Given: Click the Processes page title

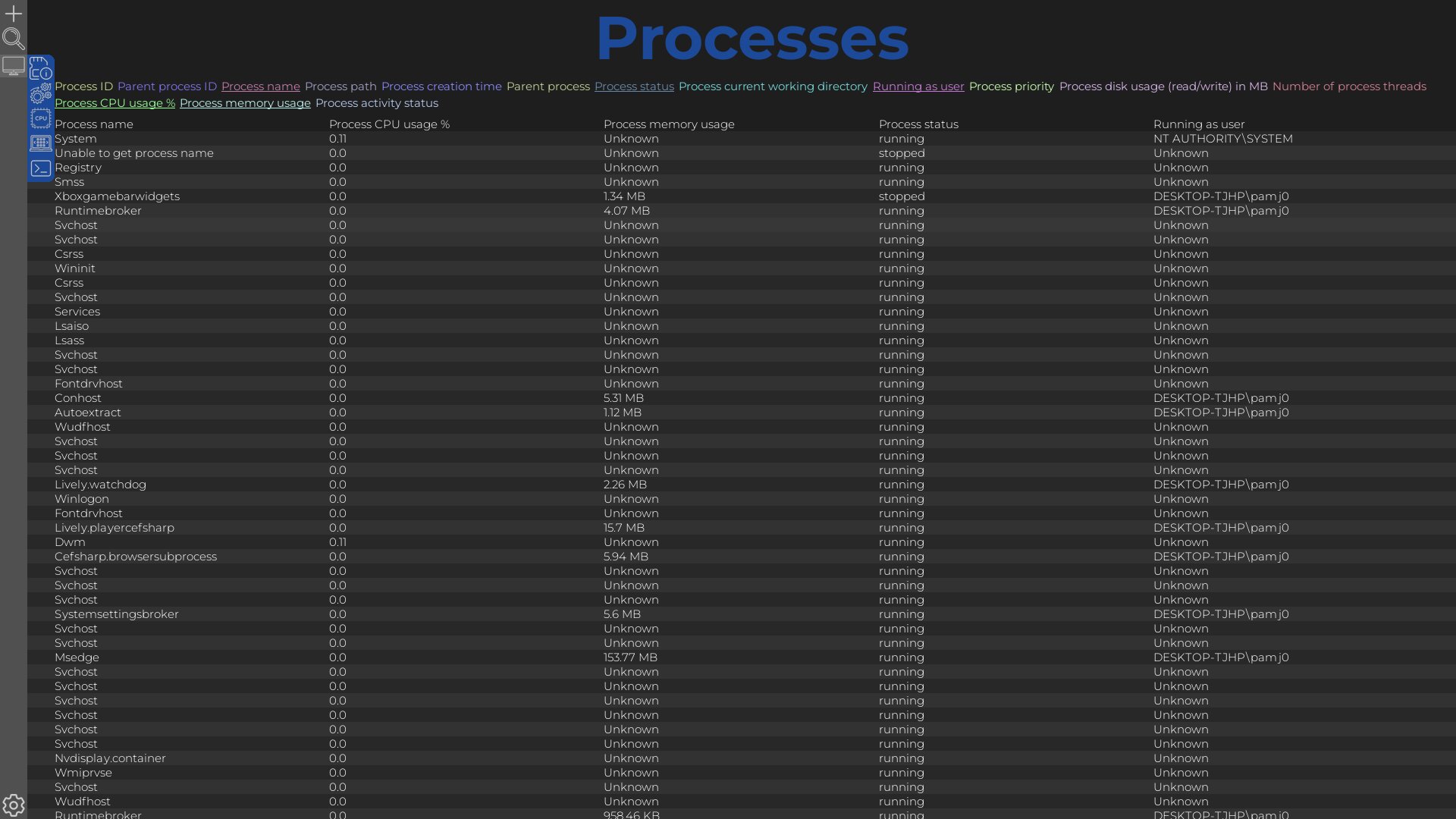Looking at the screenshot, I should pyautogui.click(x=752, y=38).
